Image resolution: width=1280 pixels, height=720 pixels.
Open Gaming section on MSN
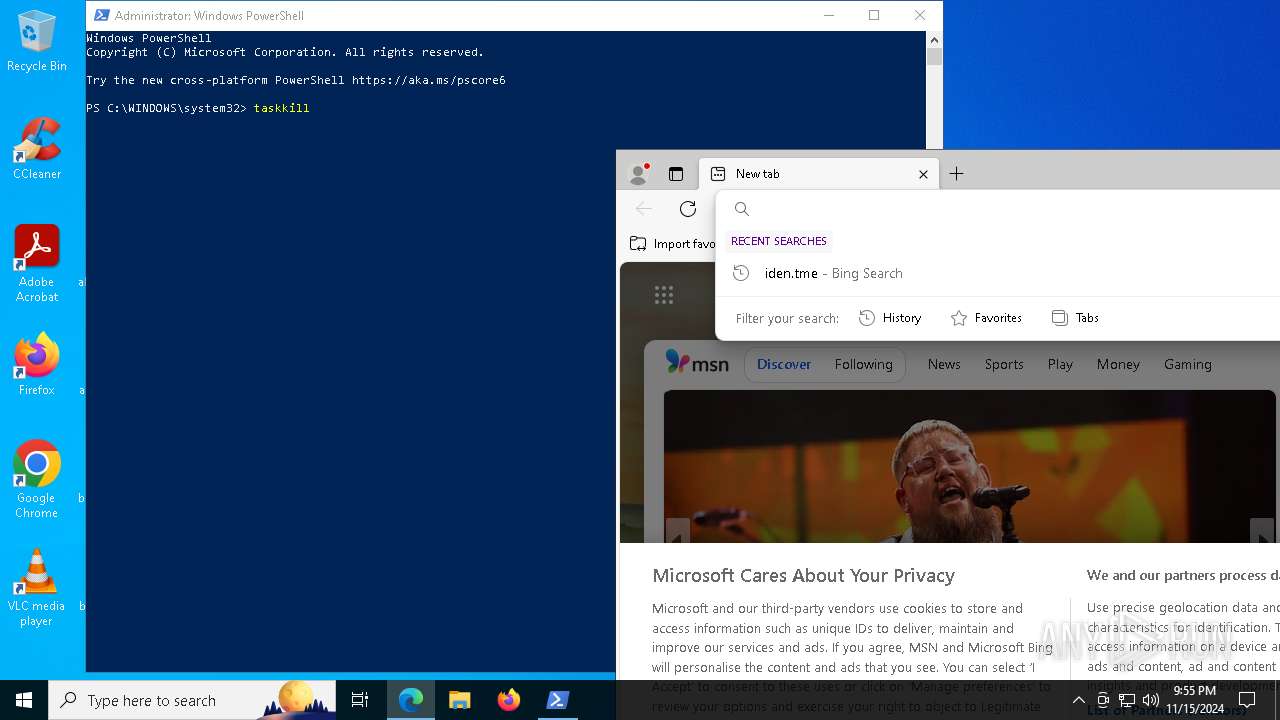point(1188,364)
